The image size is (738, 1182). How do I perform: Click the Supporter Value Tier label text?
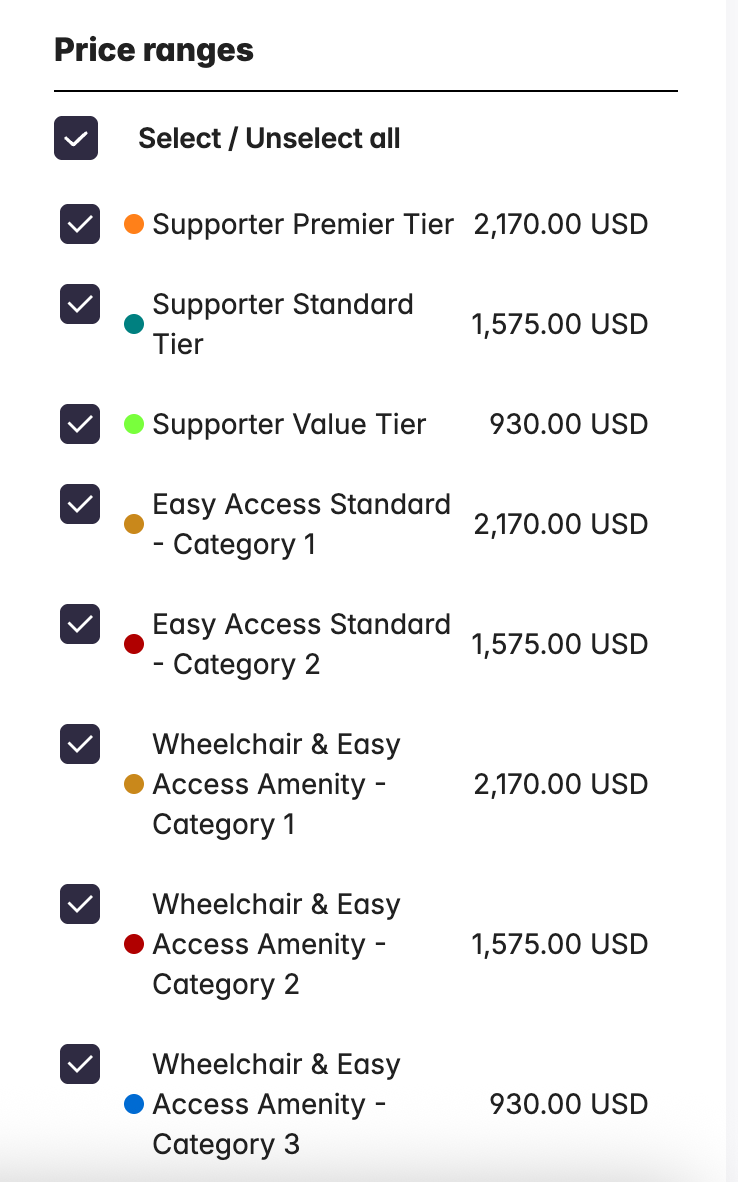(289, 424)
